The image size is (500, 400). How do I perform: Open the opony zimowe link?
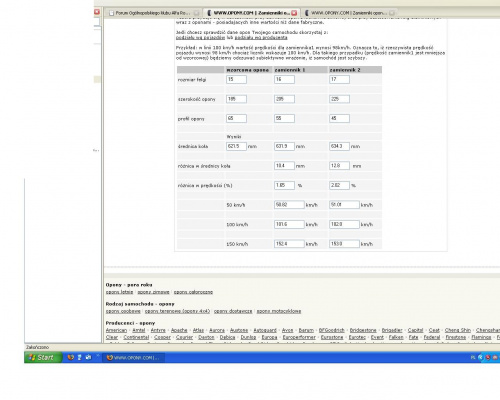[x=153, y=292]
